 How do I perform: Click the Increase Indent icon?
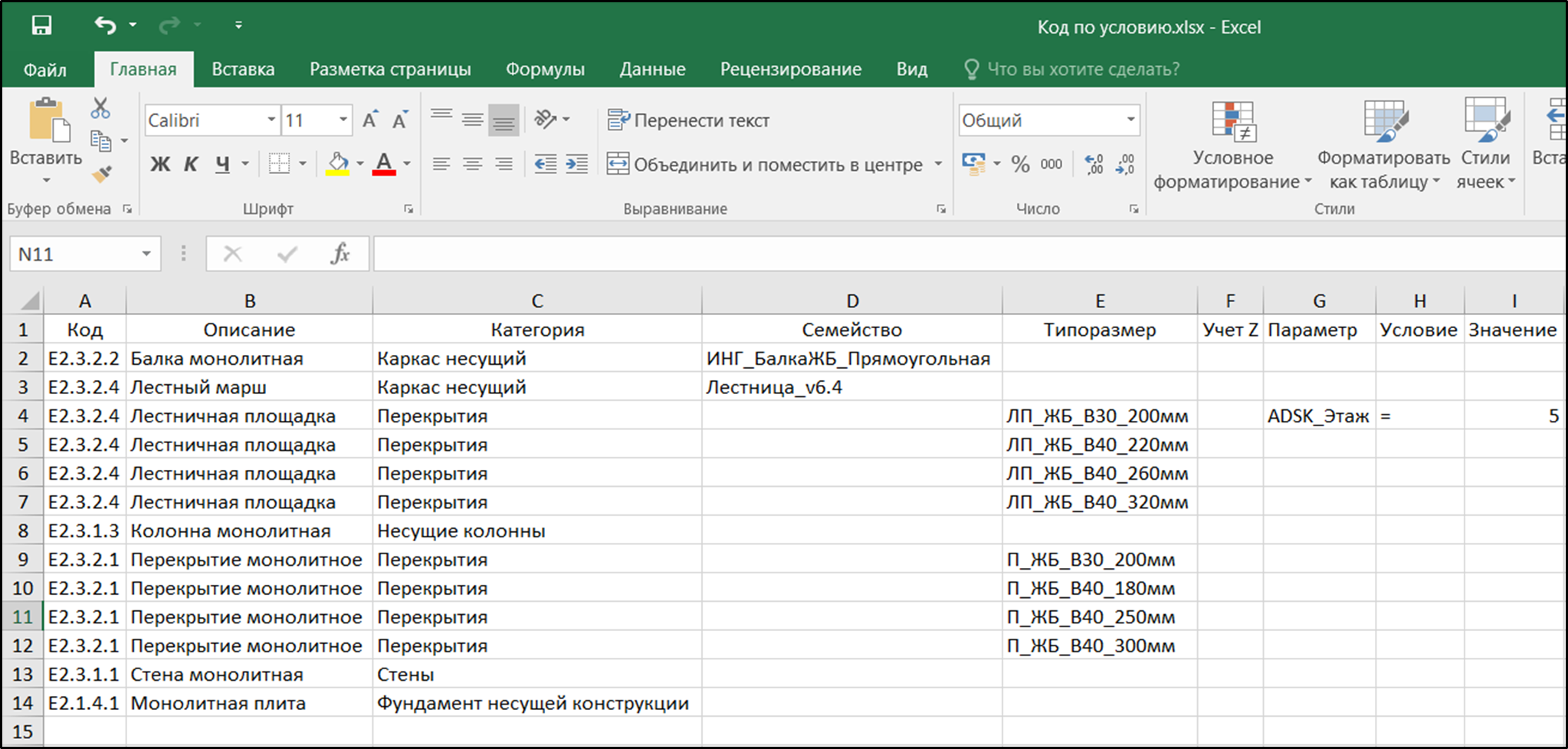click(x=577, y=164)
